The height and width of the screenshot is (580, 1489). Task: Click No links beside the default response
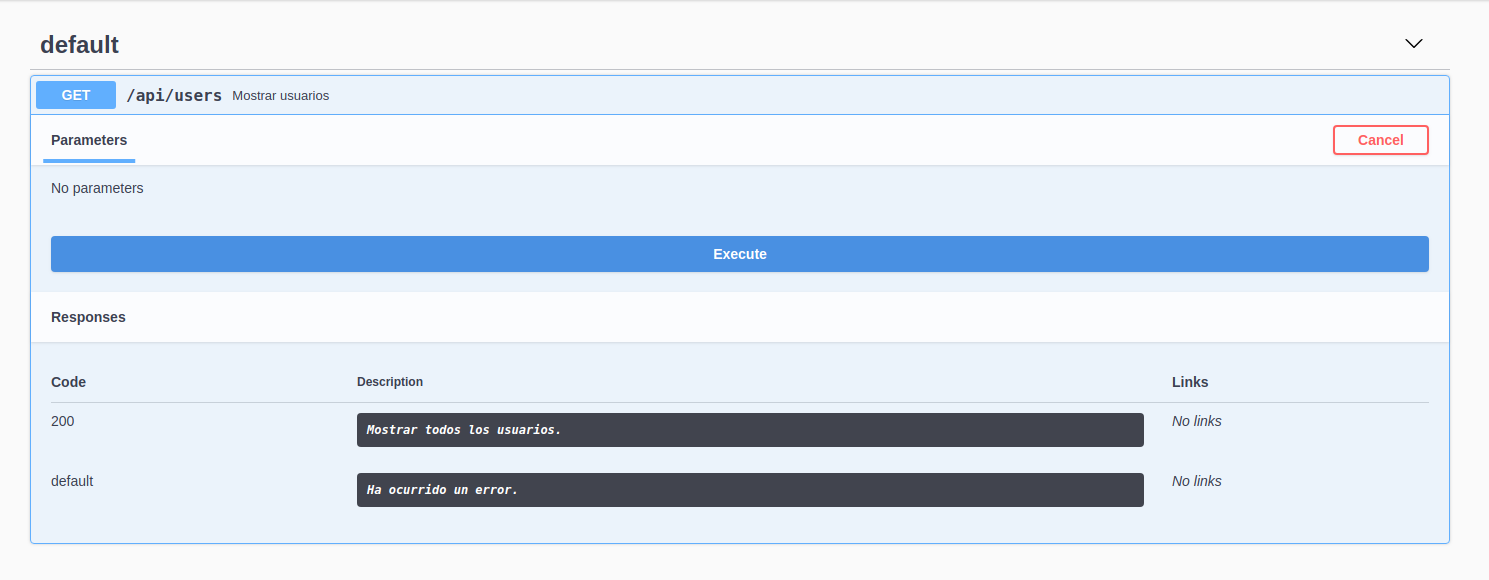tap(1196, 481)
